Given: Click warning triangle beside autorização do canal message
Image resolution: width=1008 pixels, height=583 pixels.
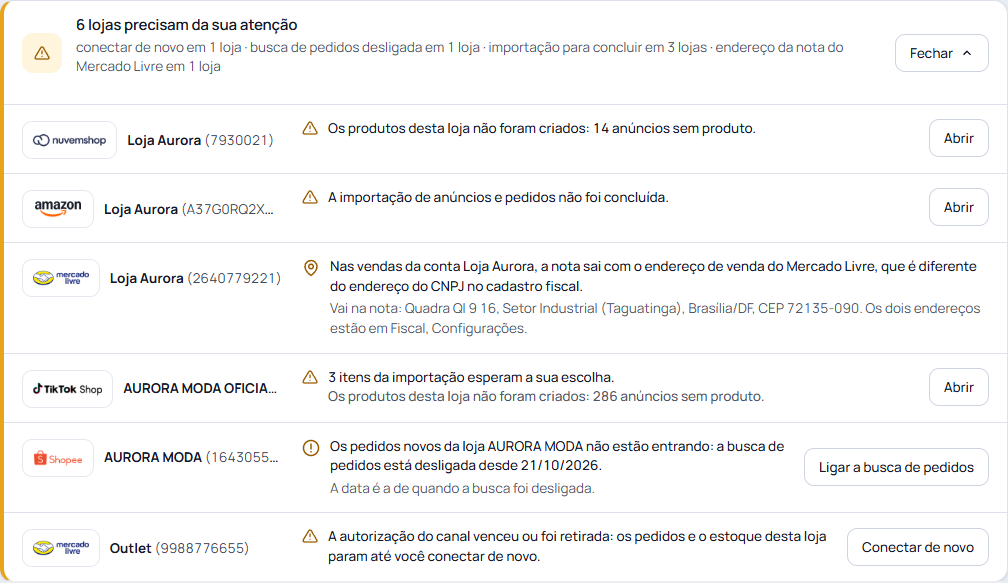Looking at the screenshot, I should tap(310, 536).
